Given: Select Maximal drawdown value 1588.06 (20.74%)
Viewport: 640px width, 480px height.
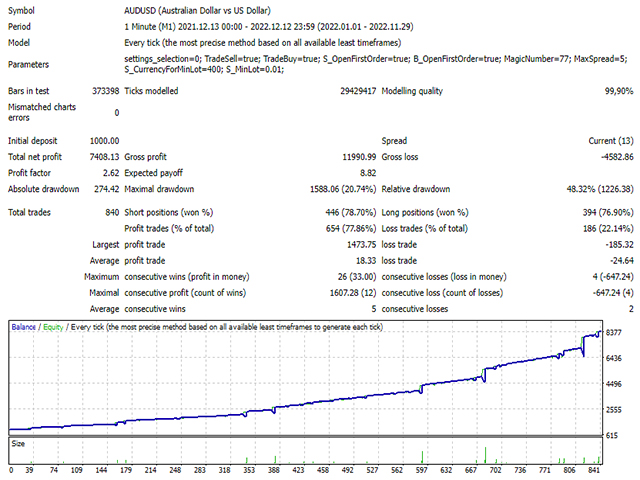Looking at the screenshot, I should tap(343, 189).
